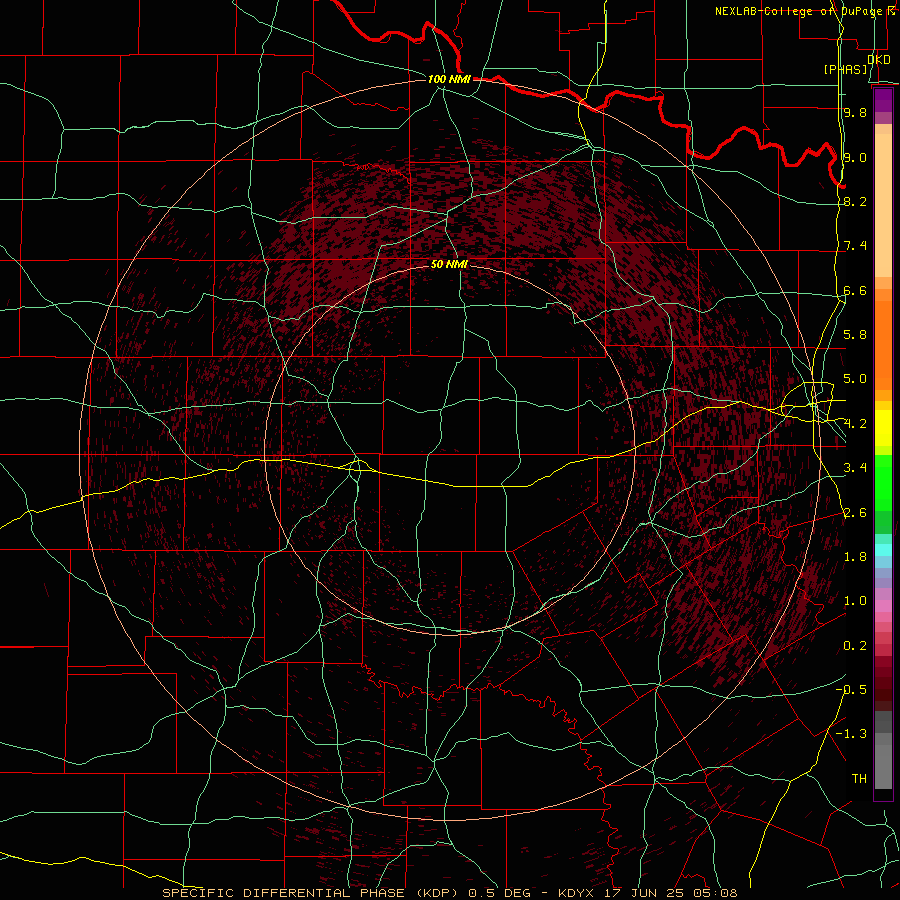Click the 7.4 scale value
Viewport: 900px width, 900px height.
[855, 246]
